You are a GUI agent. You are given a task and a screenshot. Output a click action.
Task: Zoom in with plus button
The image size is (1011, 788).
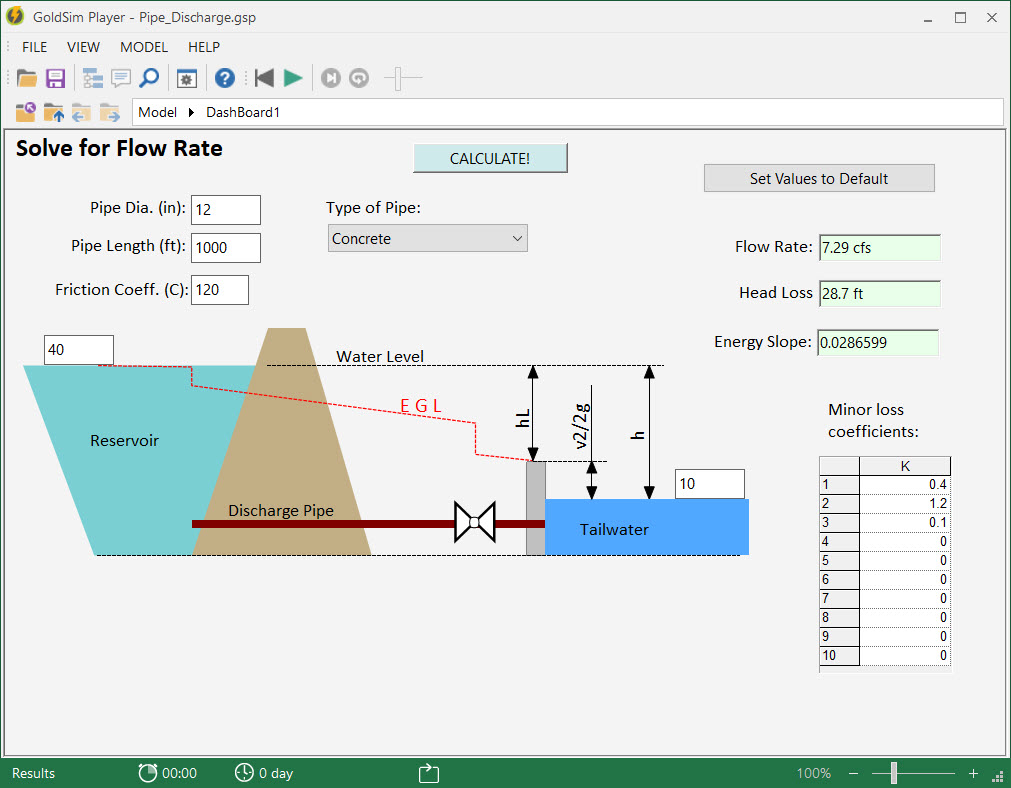pos(974,773)
